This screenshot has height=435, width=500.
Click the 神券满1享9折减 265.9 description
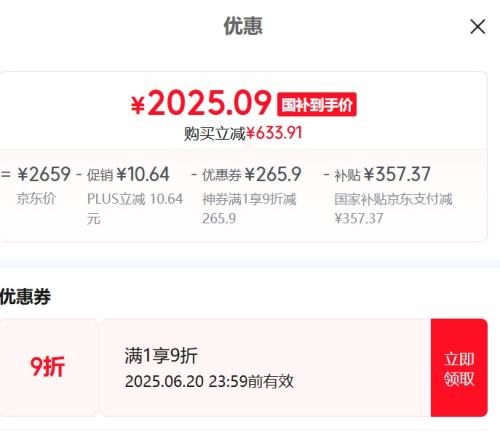249,209
